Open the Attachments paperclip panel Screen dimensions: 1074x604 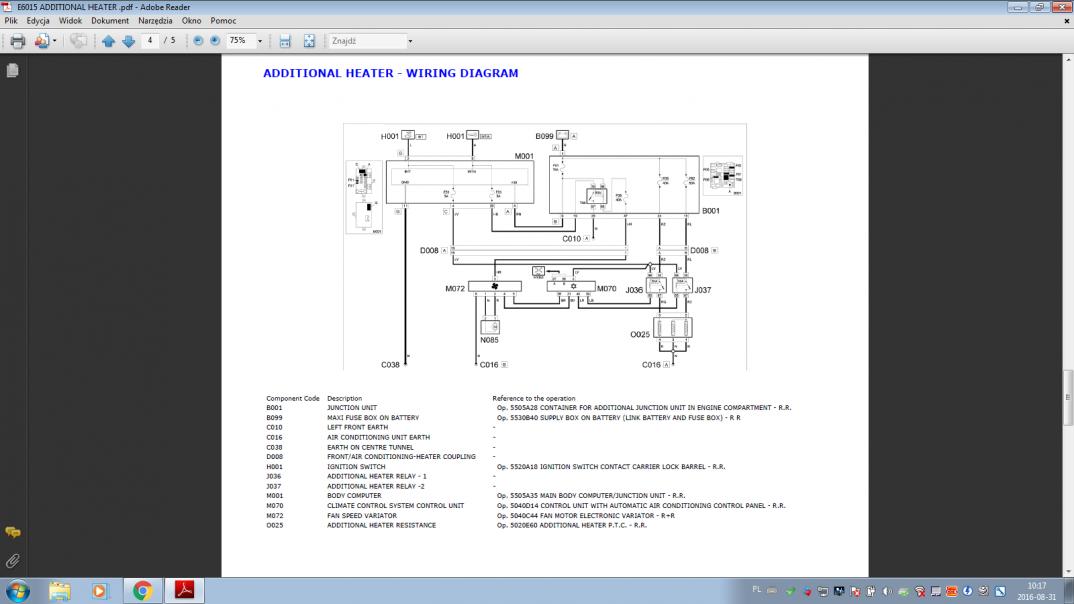point(12,561)
